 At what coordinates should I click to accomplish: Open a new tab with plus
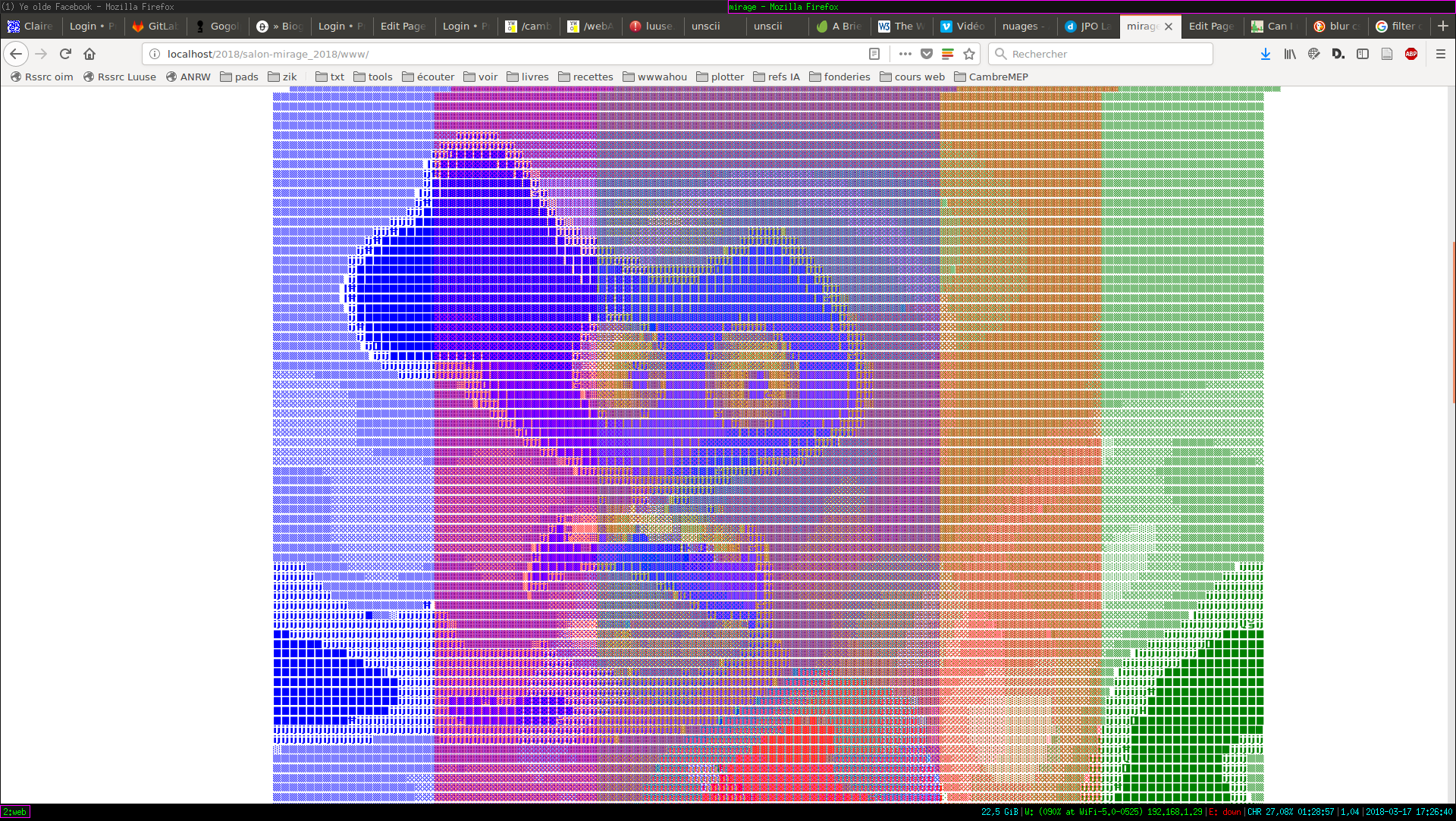[x=1442, y=26]
